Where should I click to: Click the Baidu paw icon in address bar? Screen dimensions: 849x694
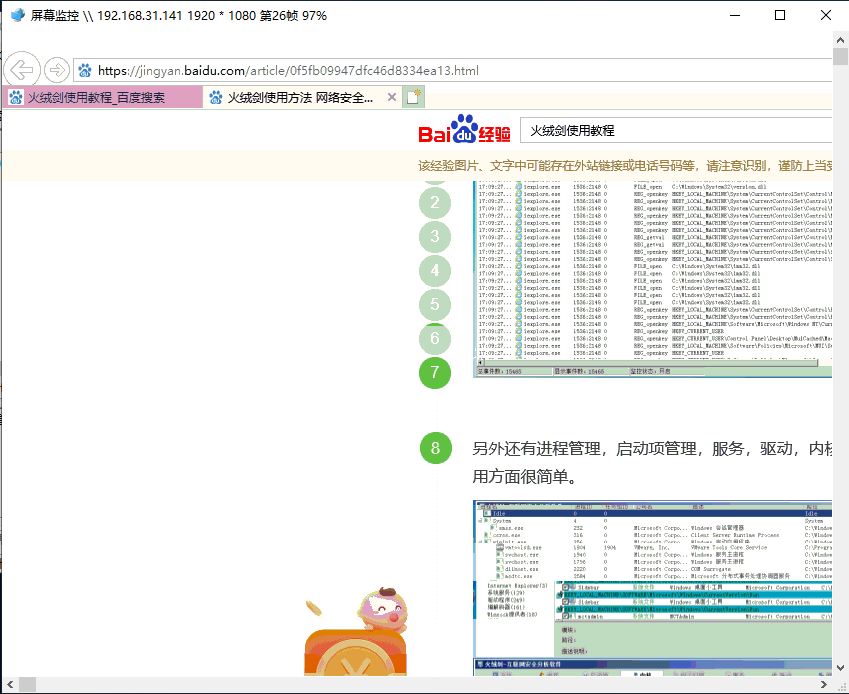(85, 70)
